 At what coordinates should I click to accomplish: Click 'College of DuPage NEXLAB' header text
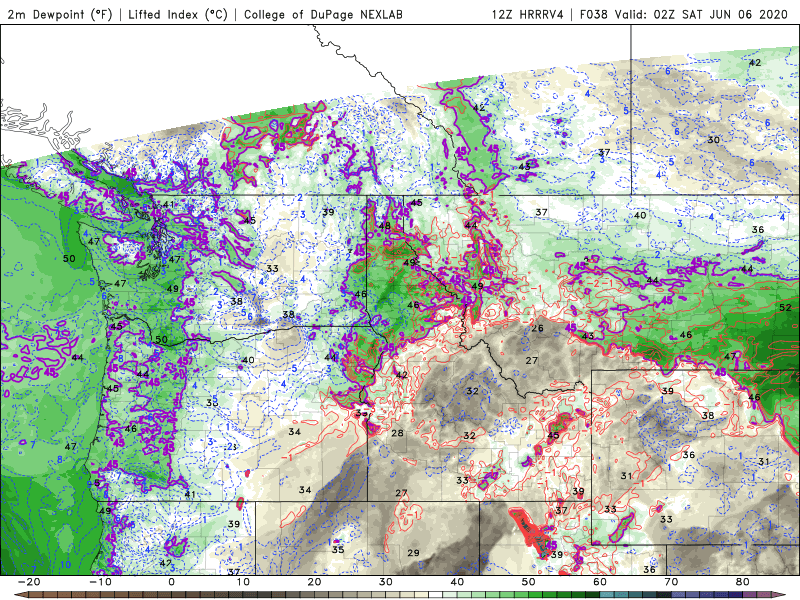point(323,15)
